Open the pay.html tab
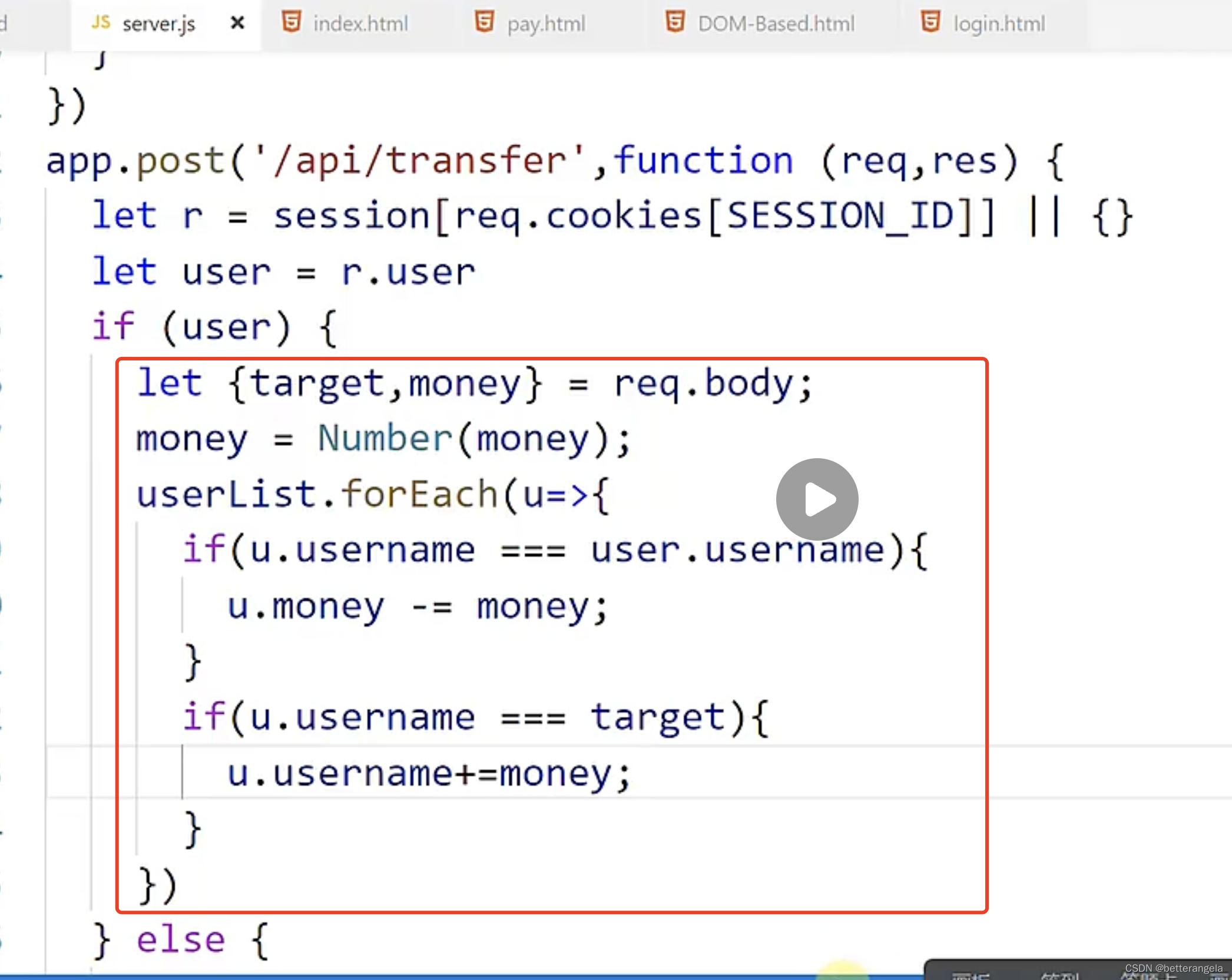The height and width of the screenshot is (980, 1232). click(546, 24)
